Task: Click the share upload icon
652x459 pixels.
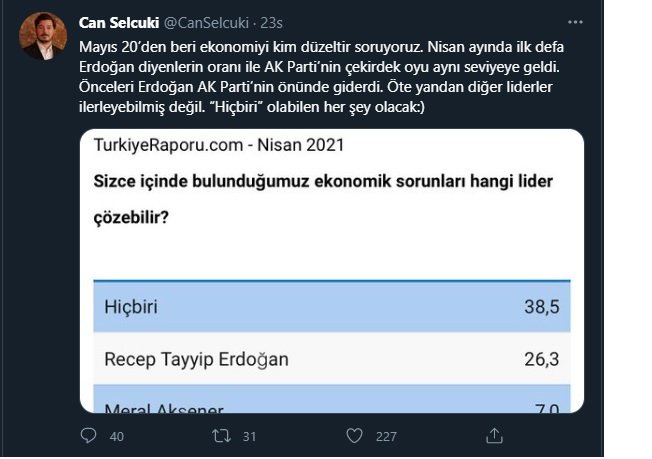Action: [494, 436]
